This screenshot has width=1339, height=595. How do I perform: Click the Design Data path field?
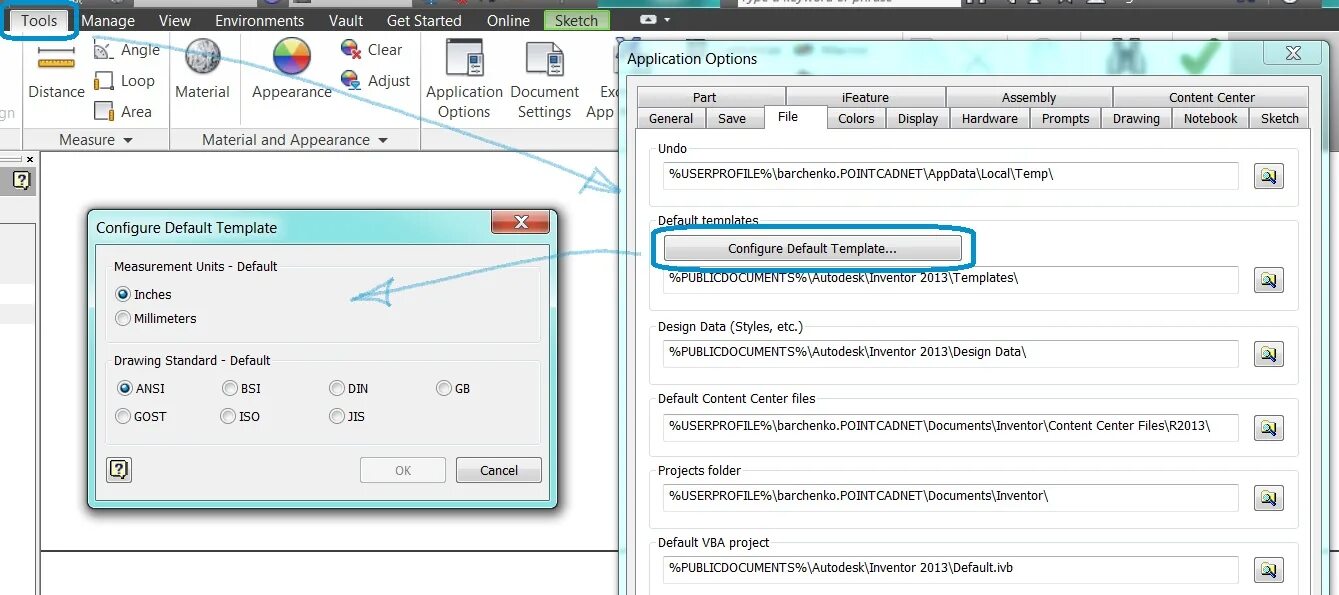(x=951, y=353)
